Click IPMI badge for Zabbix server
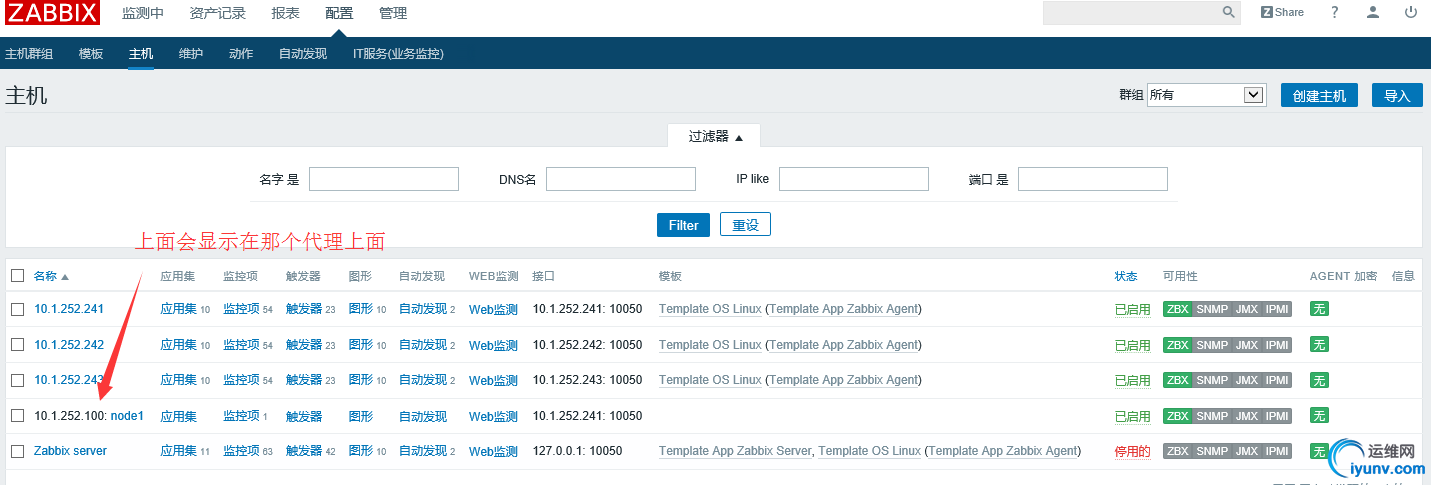 pos(1277,451)
